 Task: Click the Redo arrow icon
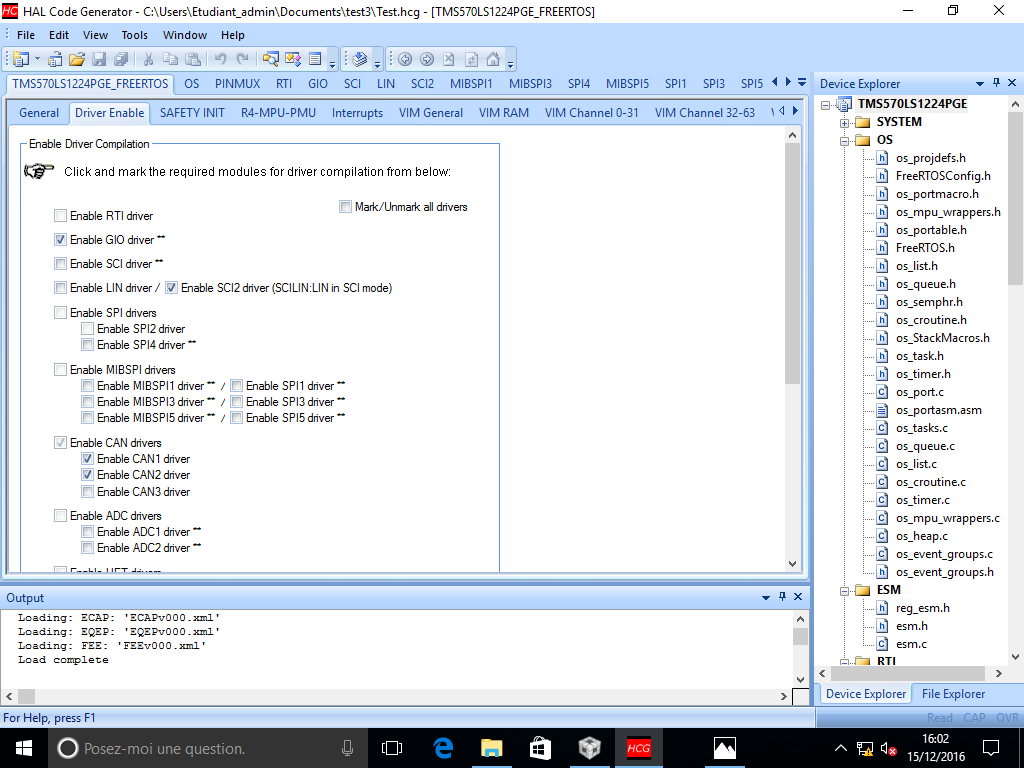click(x=242, y=59)
